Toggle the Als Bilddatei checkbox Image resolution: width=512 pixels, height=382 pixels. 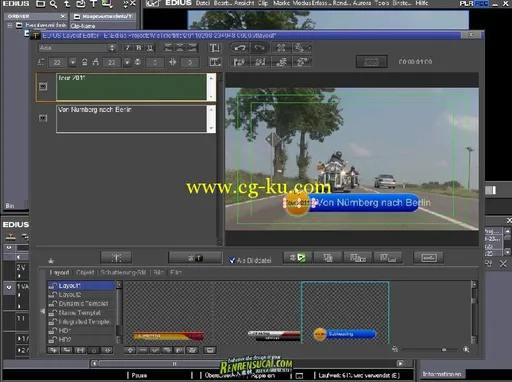(x=232, y=260)
